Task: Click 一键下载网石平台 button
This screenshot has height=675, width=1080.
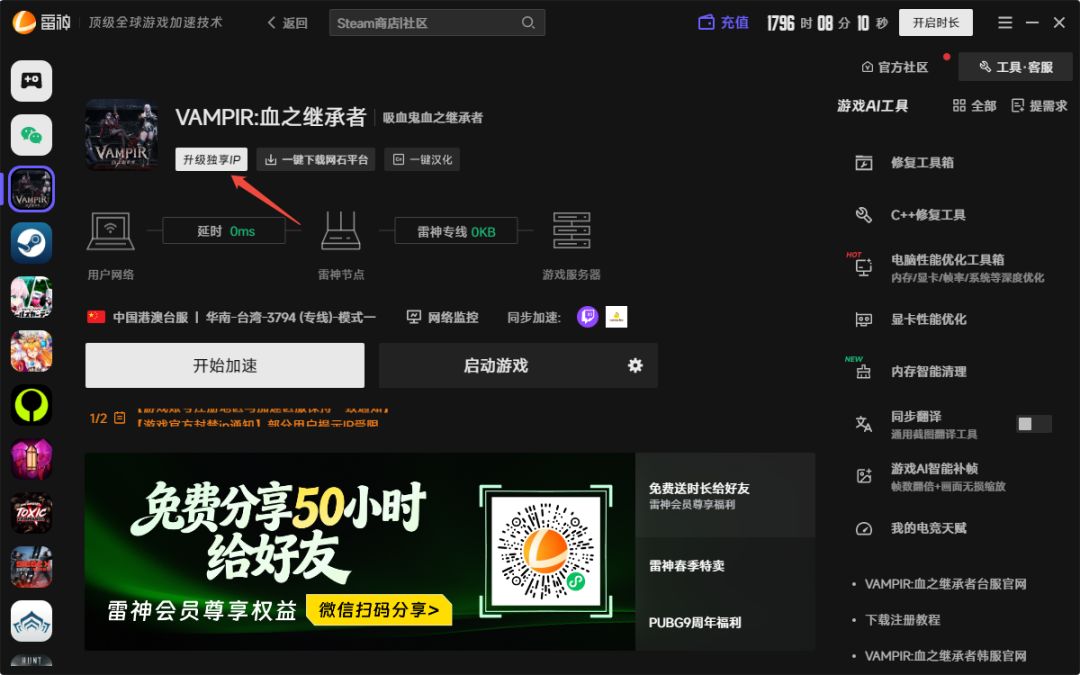Action: (x=316, y=160)
